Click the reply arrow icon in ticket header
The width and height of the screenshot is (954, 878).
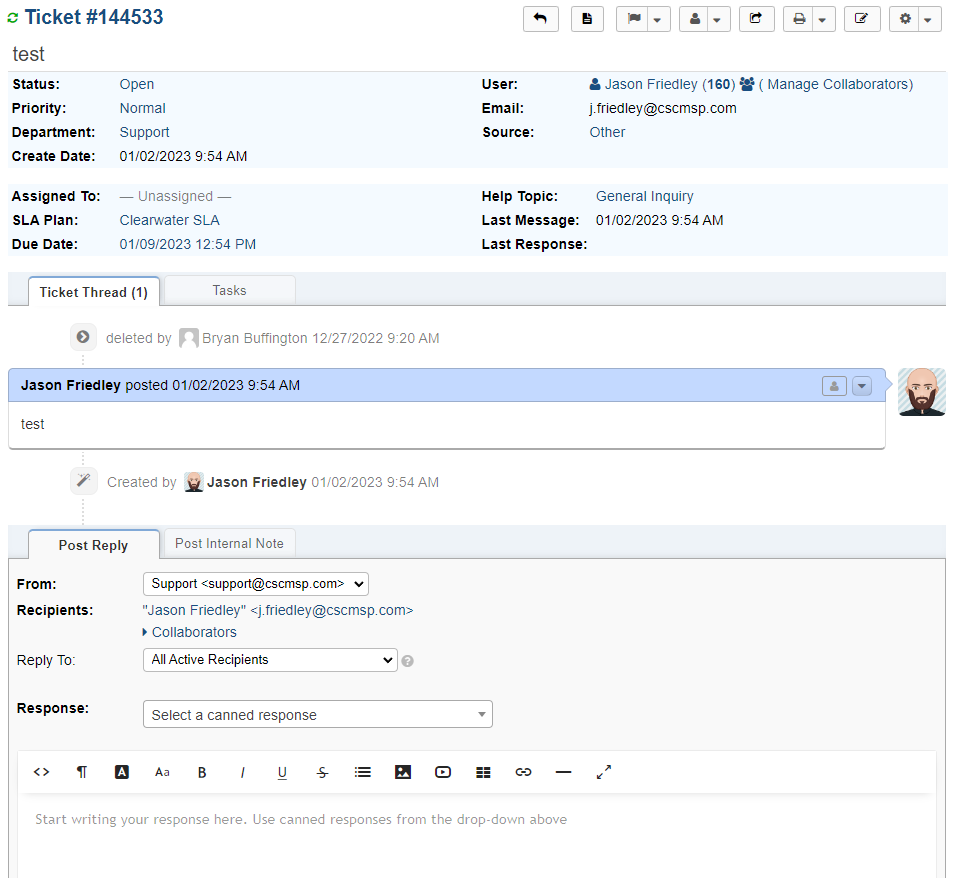[x=540, y=19]
